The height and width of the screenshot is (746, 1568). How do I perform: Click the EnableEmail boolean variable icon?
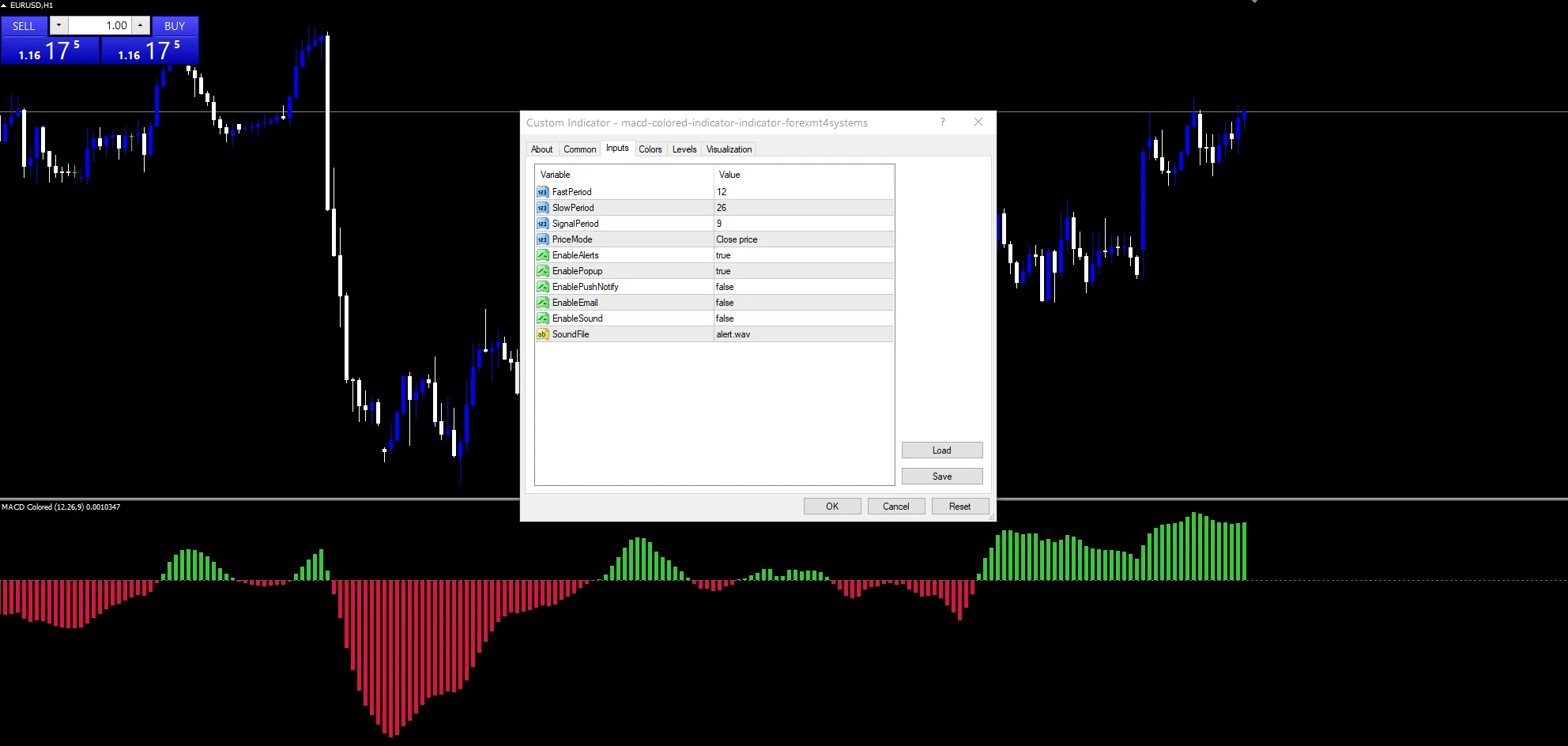point(542,303)
